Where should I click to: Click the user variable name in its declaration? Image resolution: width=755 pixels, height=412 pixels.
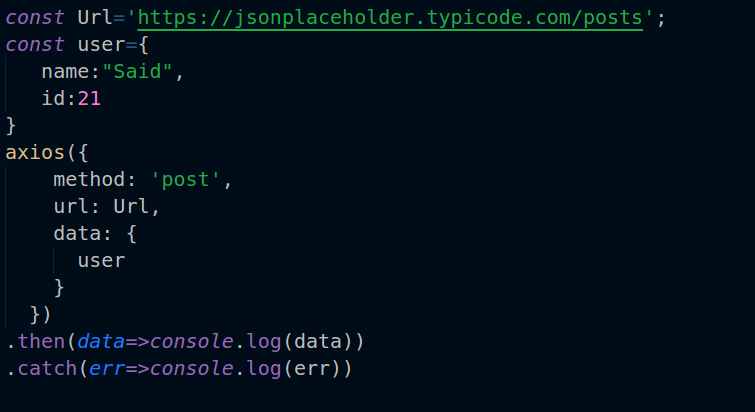95,45
